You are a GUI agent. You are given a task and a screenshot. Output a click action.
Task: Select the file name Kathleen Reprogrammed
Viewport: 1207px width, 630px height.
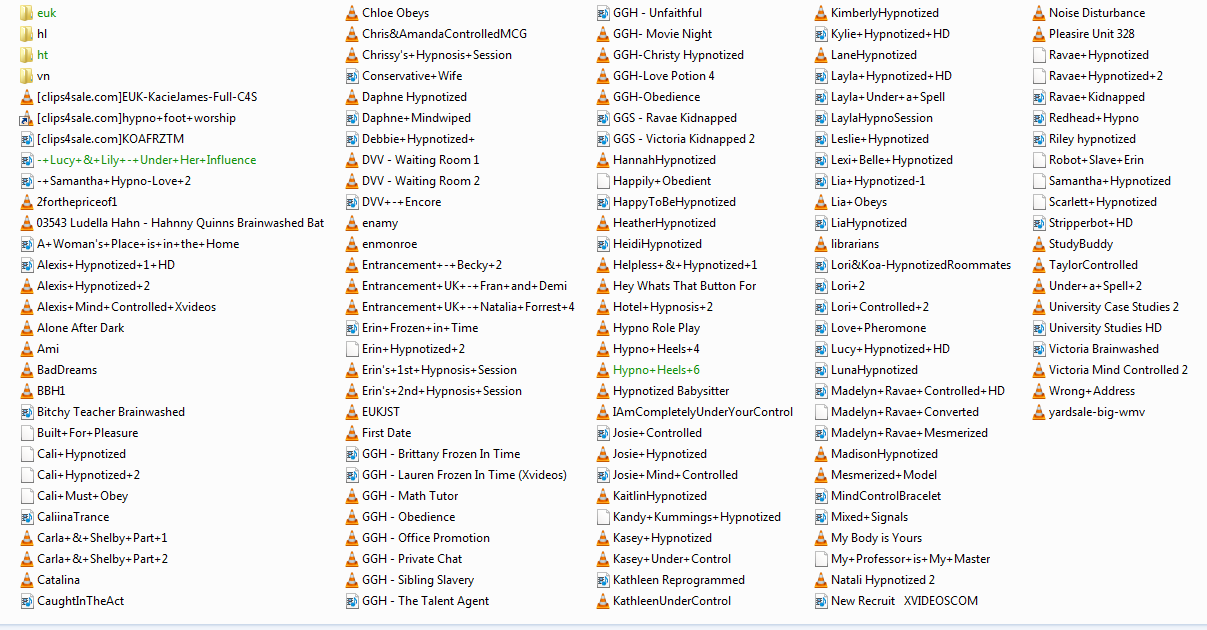679,580
